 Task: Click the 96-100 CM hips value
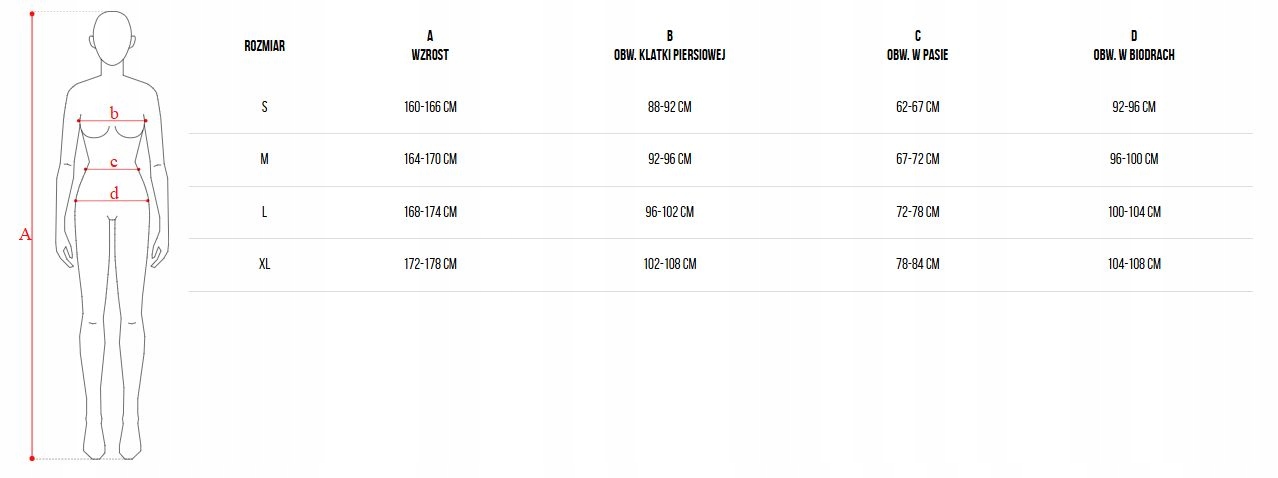click(1135, 159)
